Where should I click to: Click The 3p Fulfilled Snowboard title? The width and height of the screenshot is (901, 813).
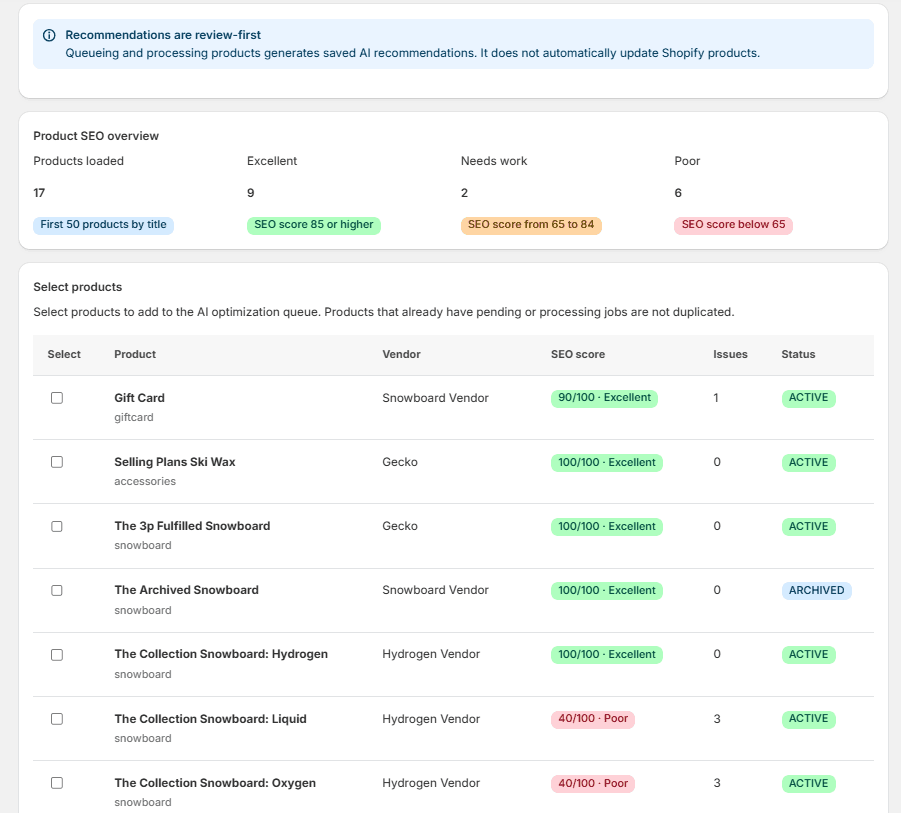pos(192,526)
